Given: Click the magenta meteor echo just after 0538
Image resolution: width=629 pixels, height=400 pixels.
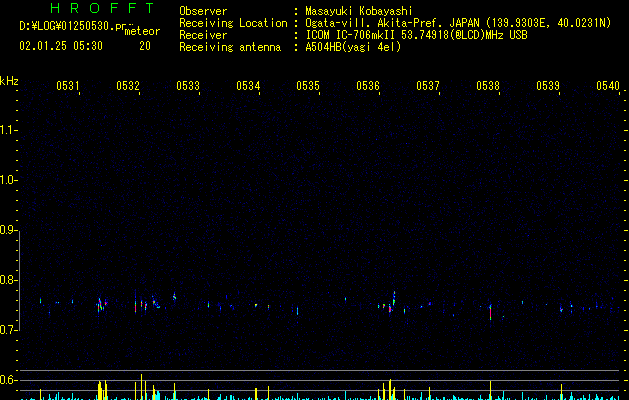Looking at the screenshot, I should 490,312.
